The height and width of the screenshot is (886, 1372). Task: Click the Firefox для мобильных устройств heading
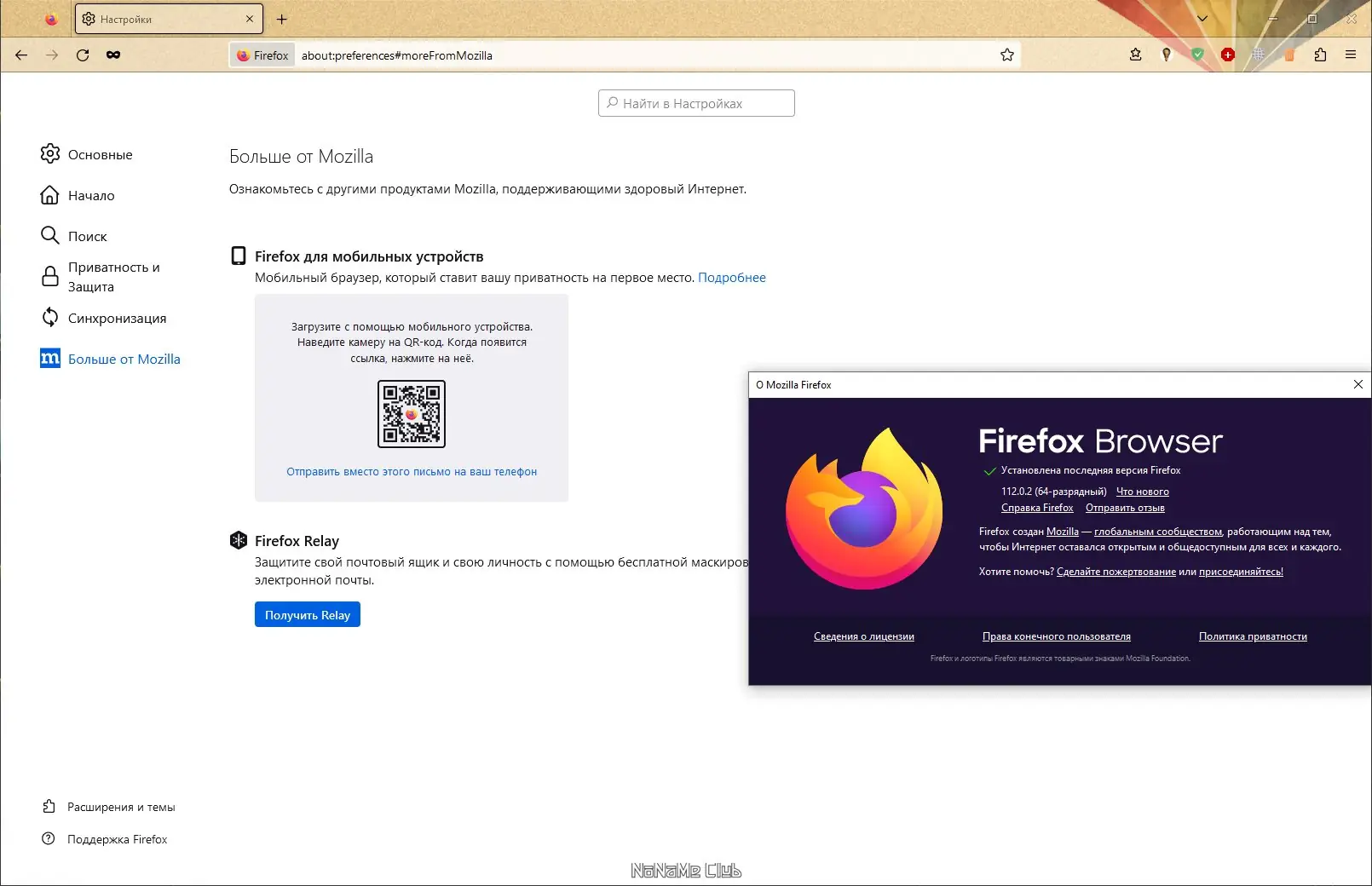[x=369, y=256]
